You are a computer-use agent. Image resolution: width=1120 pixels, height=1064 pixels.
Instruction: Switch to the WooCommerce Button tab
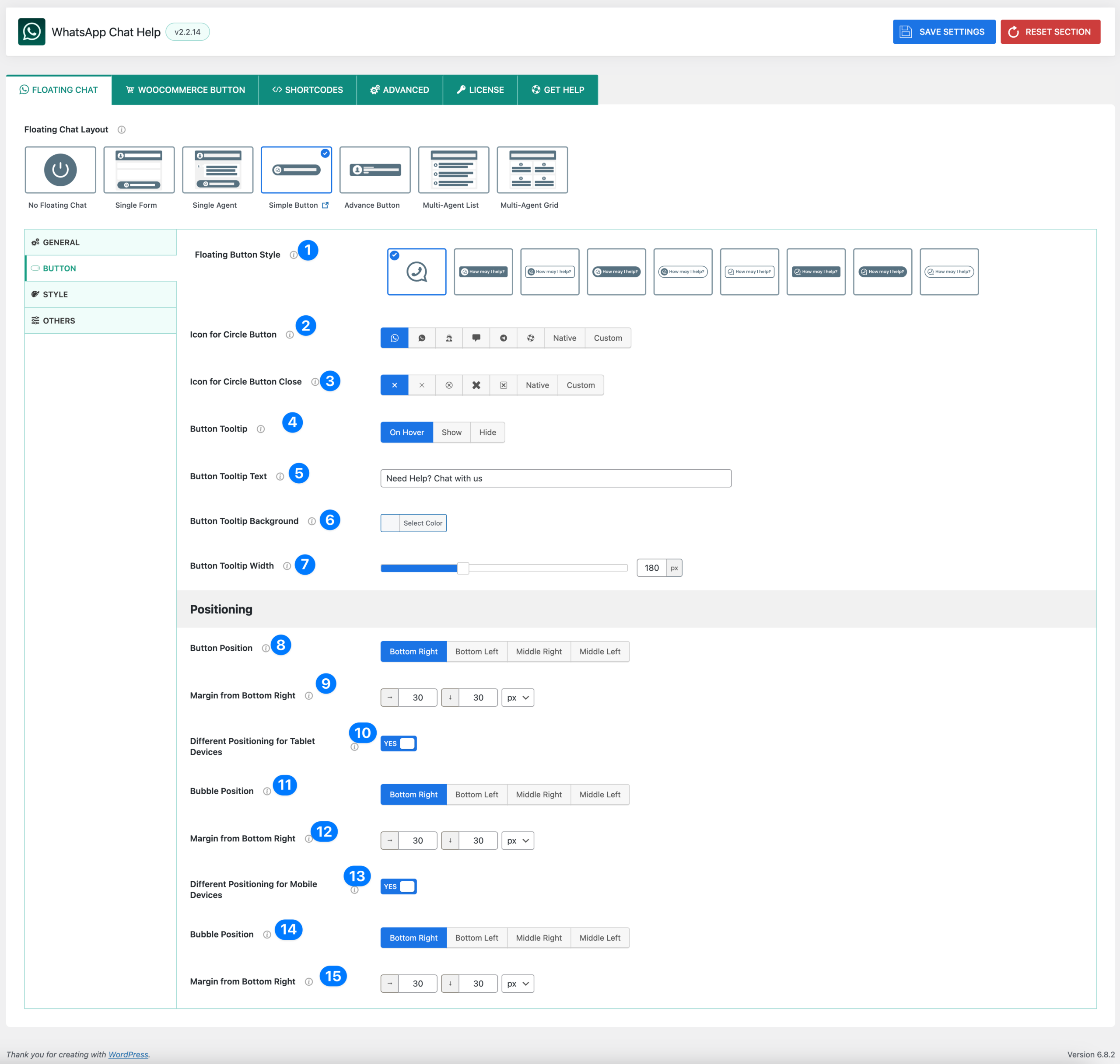pos(185,90)
